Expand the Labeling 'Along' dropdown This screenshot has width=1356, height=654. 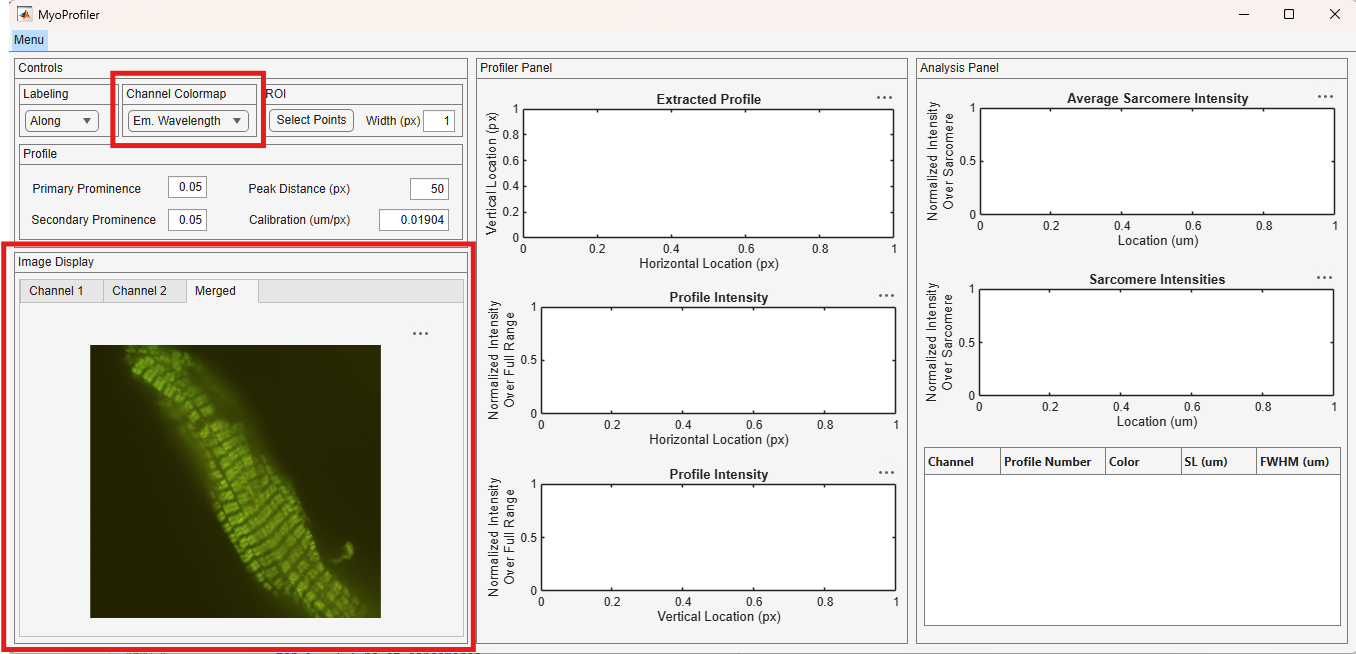(x=62, y=121)
